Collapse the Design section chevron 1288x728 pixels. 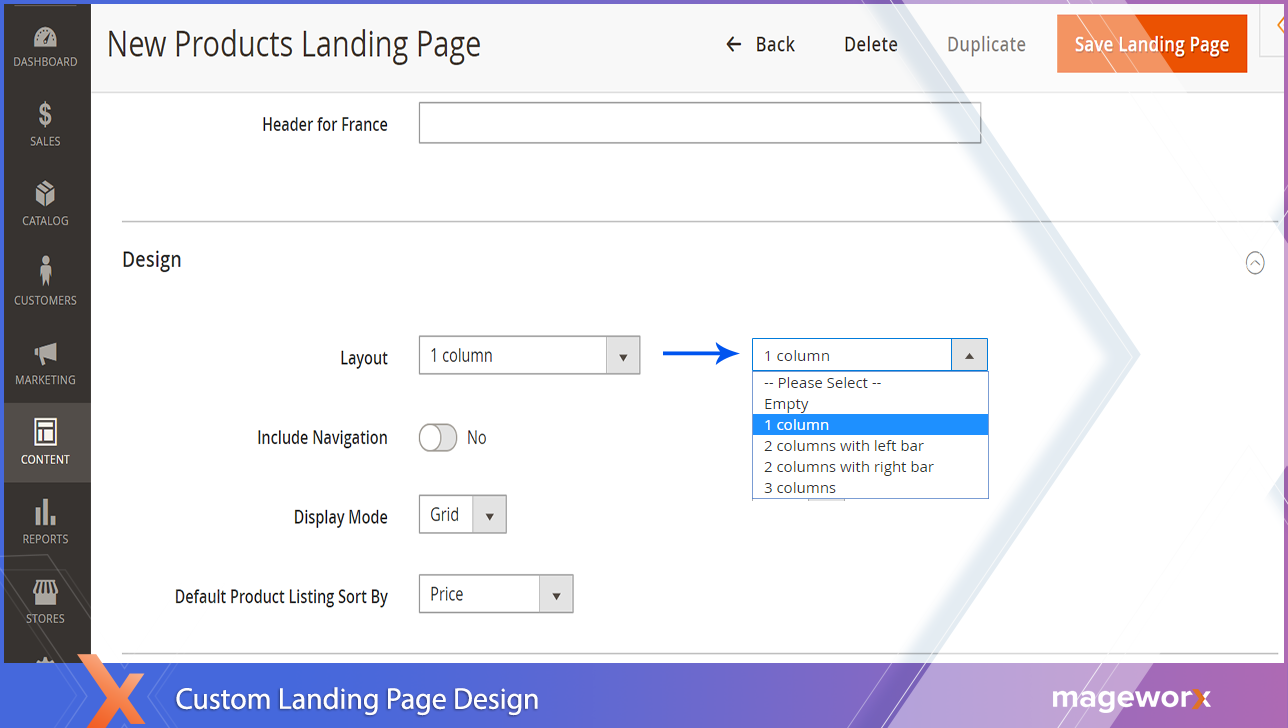click(1254, 263)
